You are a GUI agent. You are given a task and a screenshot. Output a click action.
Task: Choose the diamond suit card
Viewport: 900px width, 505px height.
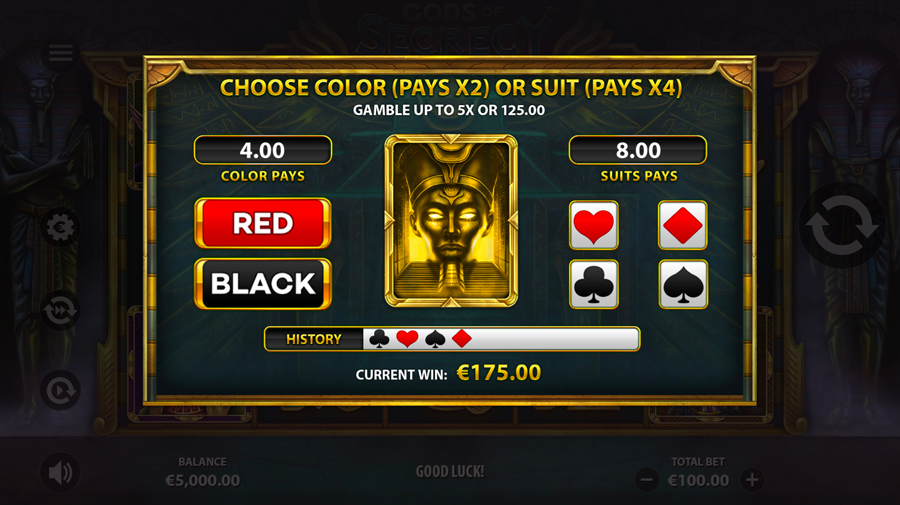(682, 225)
